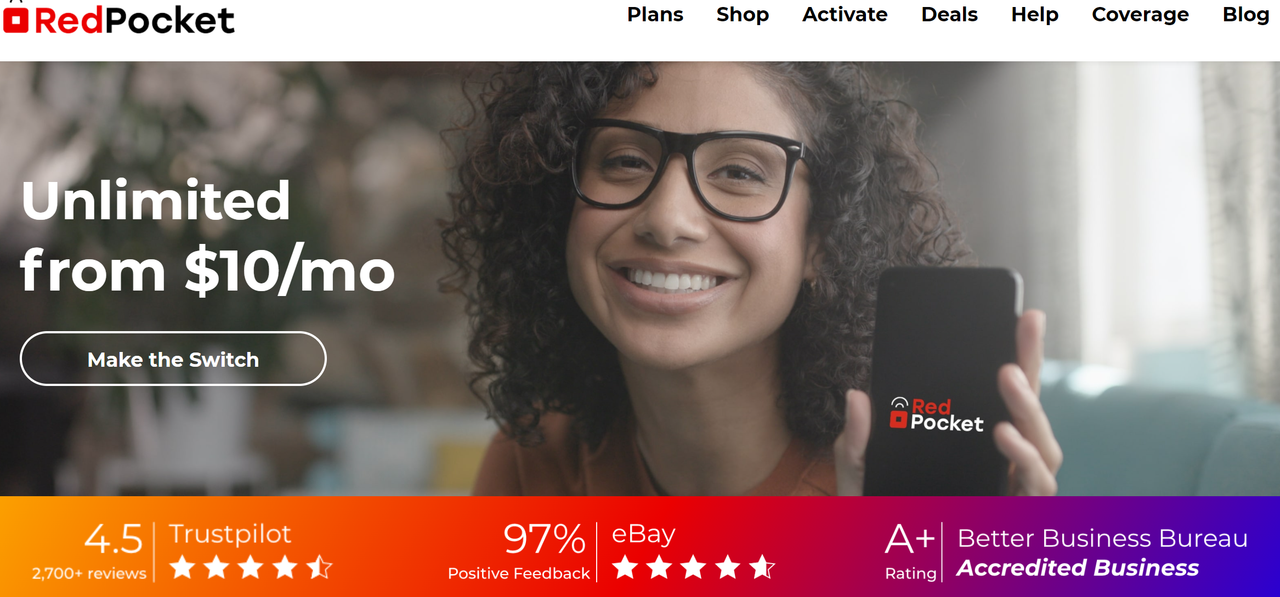1280x597 pixels.
Task: Click the 4.5 Trustpilot score
Action: [x=114, y=540]
